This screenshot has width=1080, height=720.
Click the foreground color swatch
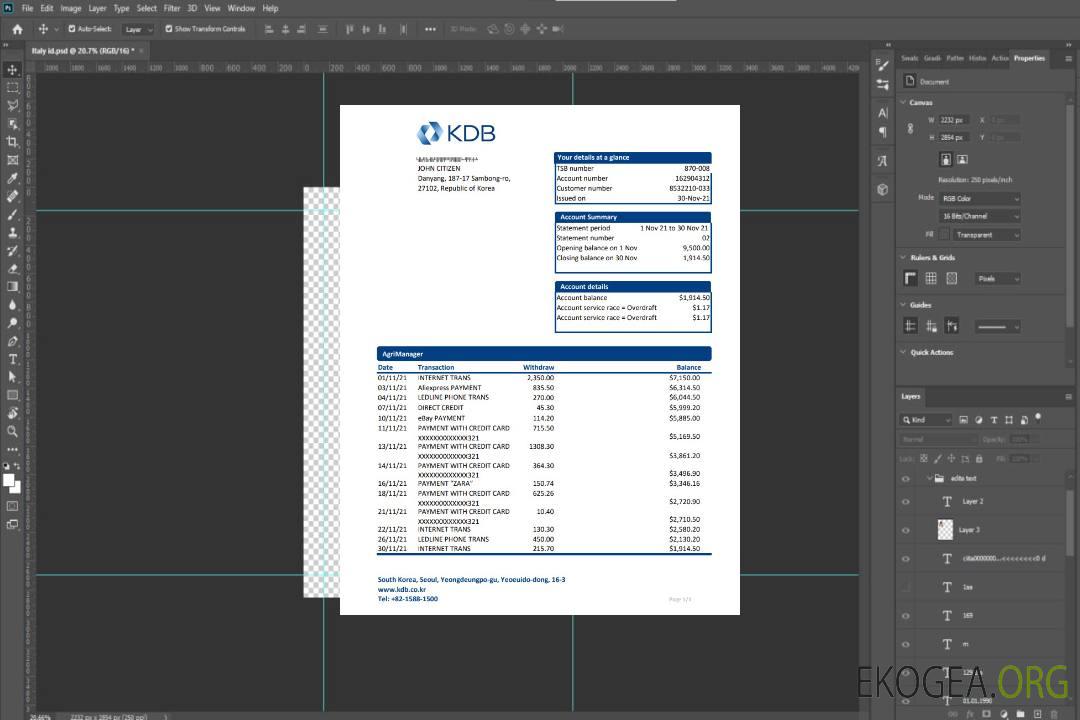click(x=9, y=480)
